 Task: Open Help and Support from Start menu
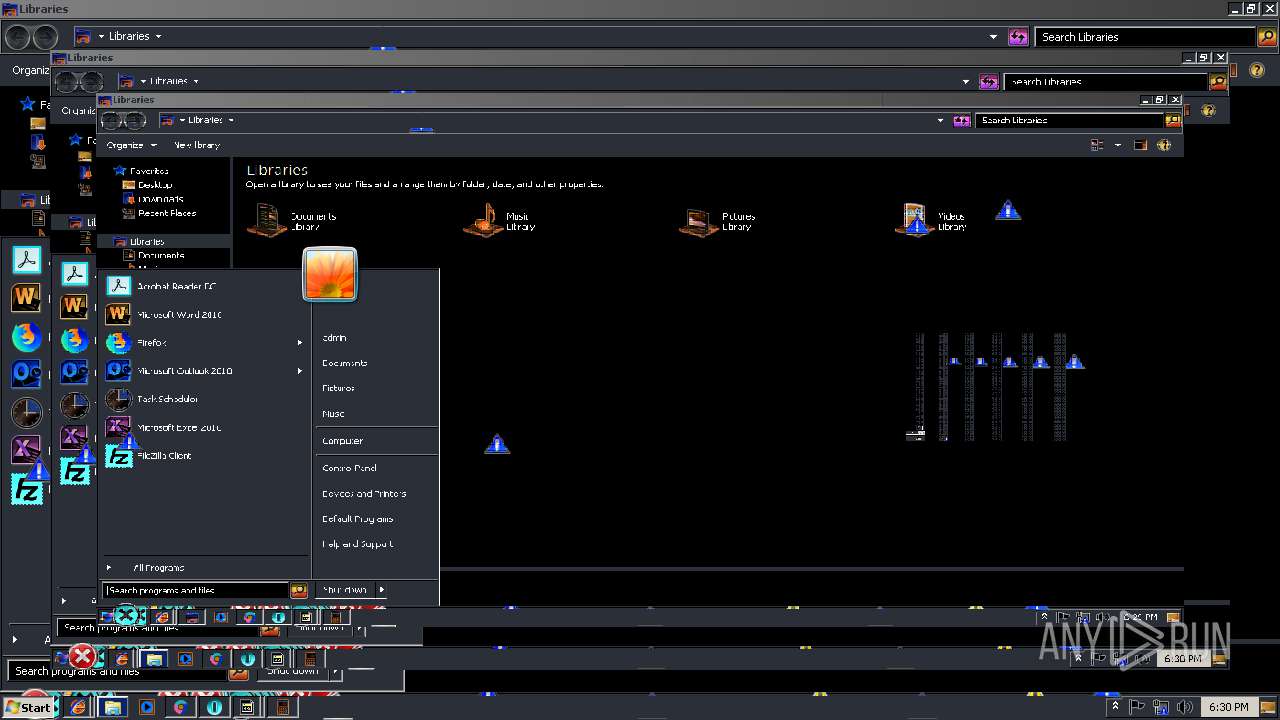coord(357,544)
